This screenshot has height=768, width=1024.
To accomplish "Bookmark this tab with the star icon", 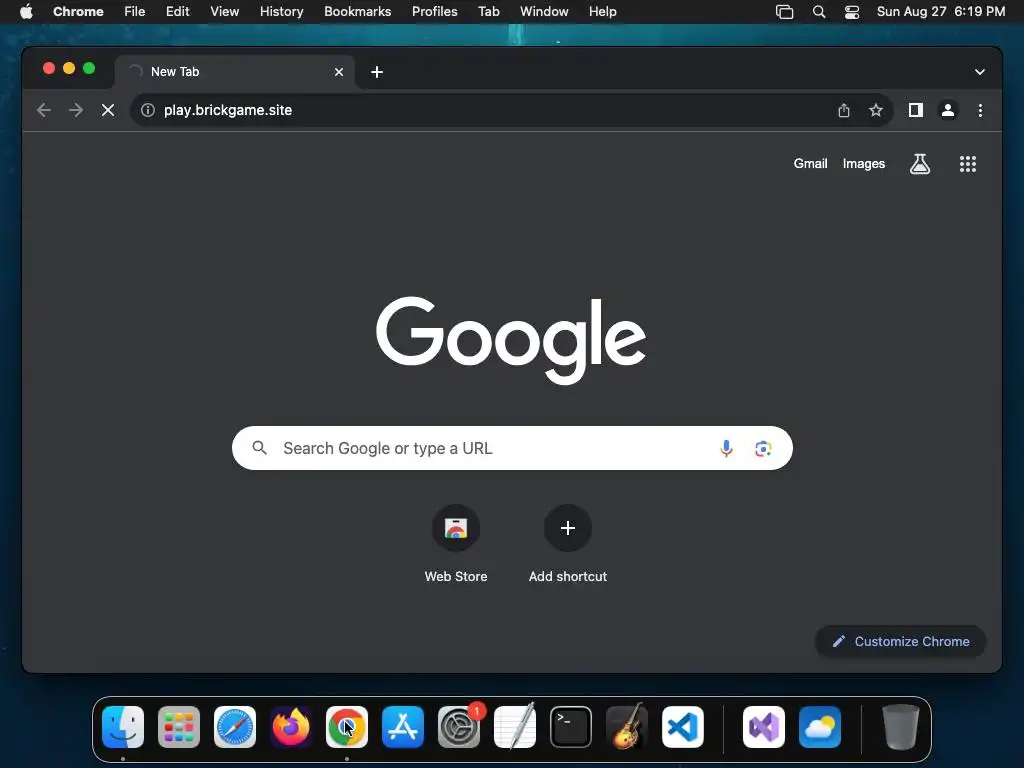I will (x=876, y=110).
